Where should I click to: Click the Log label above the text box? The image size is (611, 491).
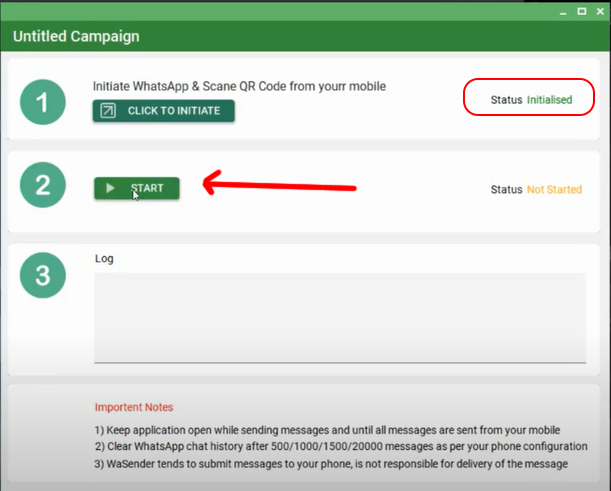pyautogui.click(x=104, y=258)
